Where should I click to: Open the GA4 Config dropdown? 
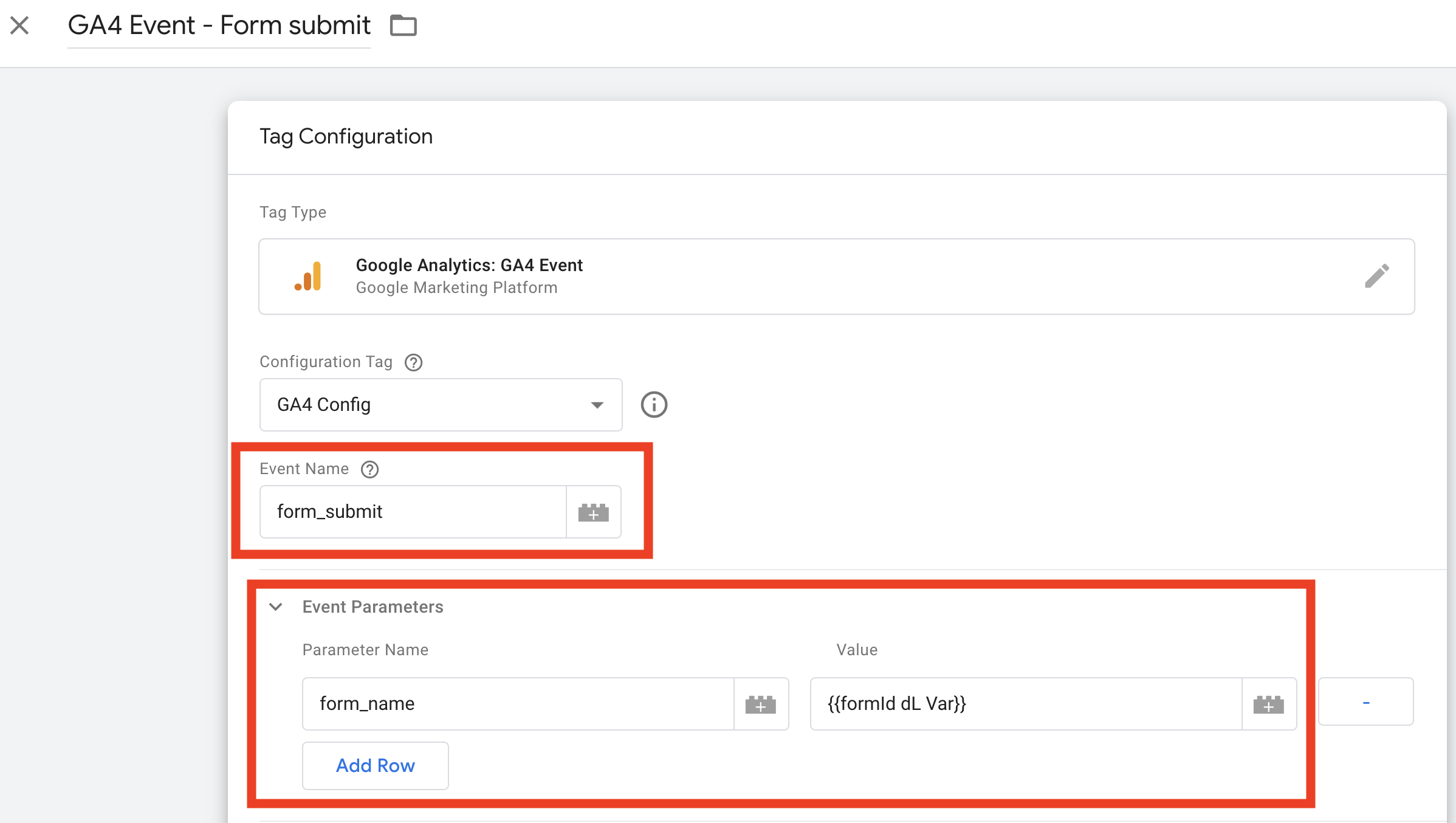441,405
